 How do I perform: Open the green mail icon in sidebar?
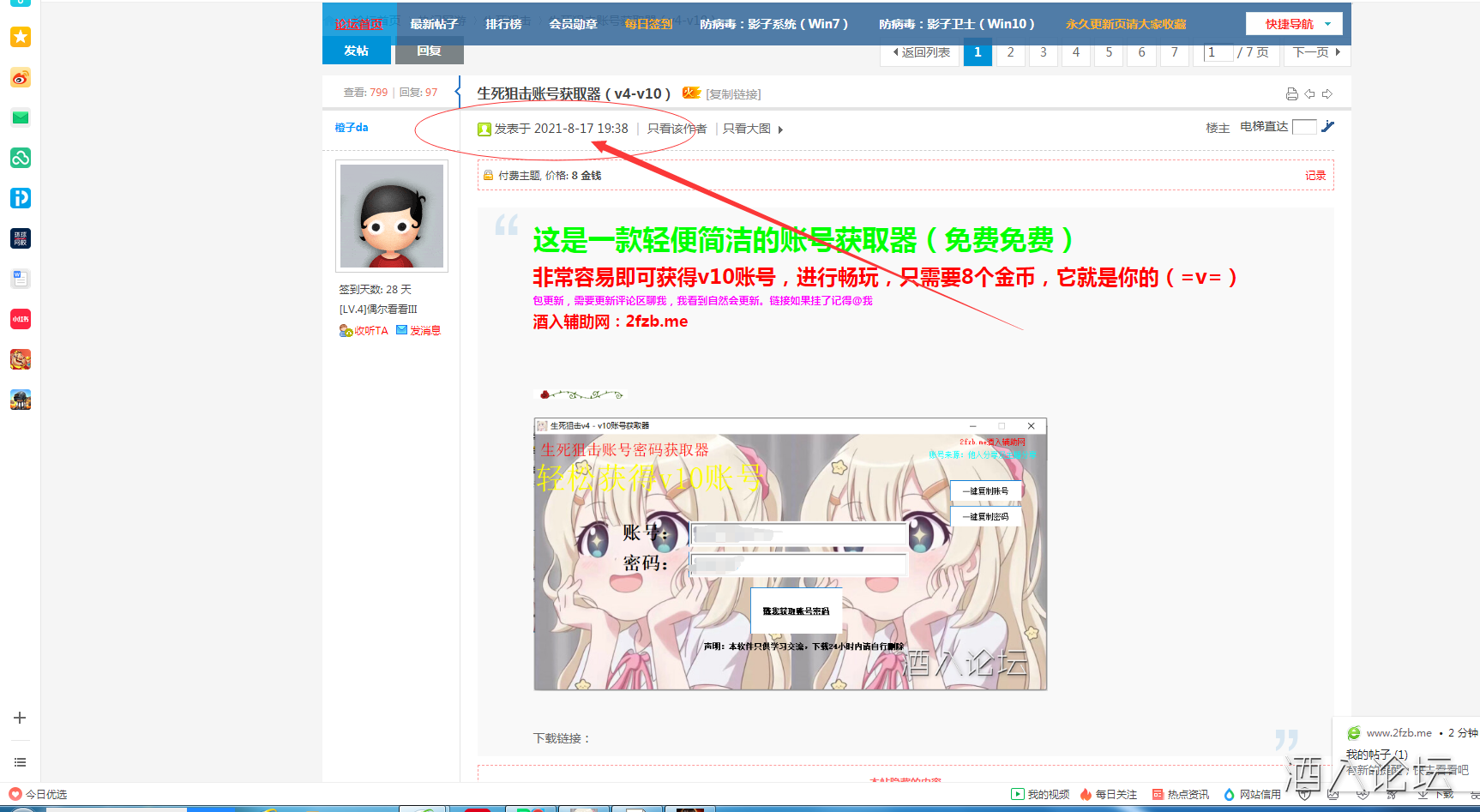(x=20, y=117)
